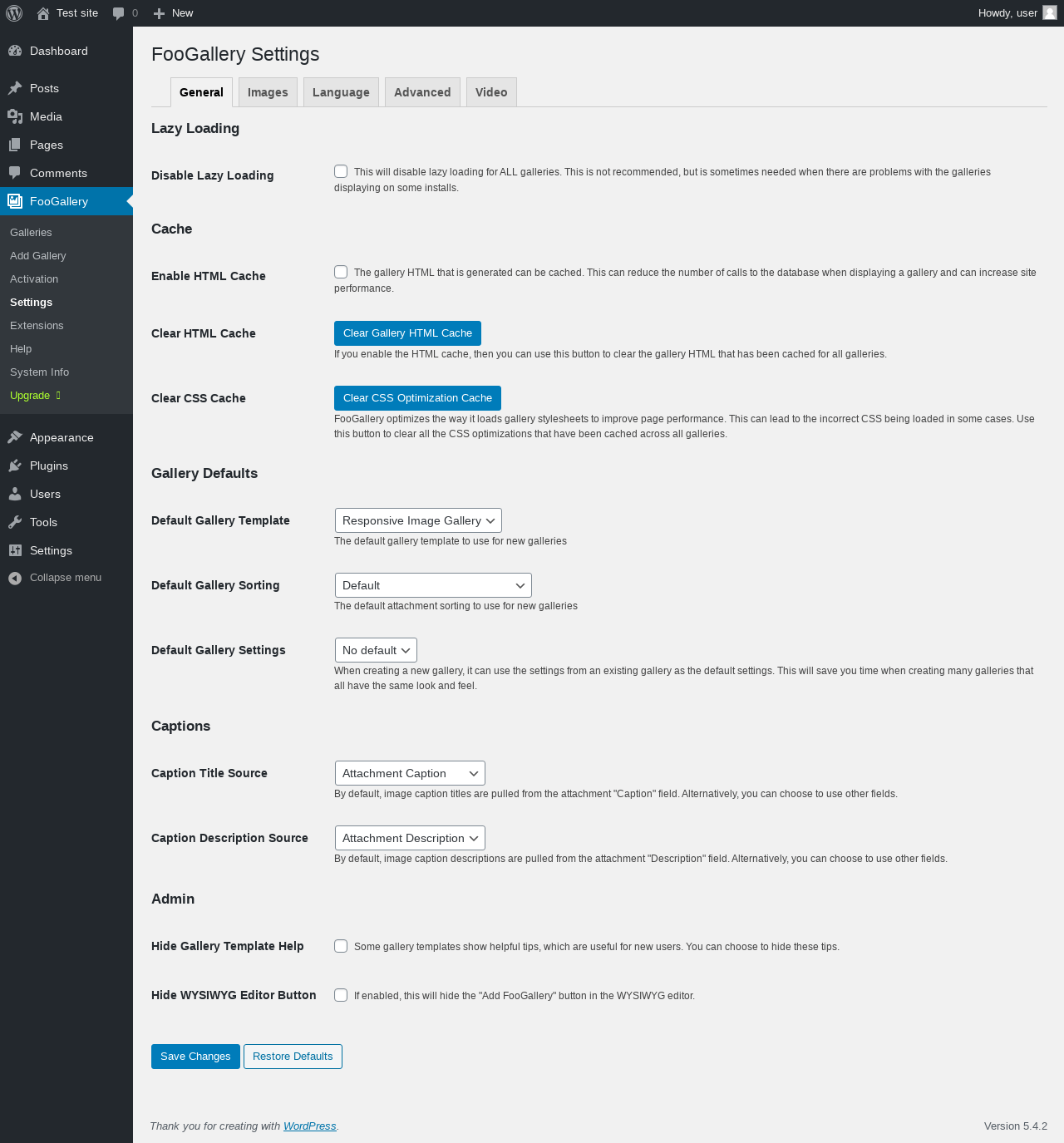
Task: Click the user avatar icon
Action: point(1050,13)
